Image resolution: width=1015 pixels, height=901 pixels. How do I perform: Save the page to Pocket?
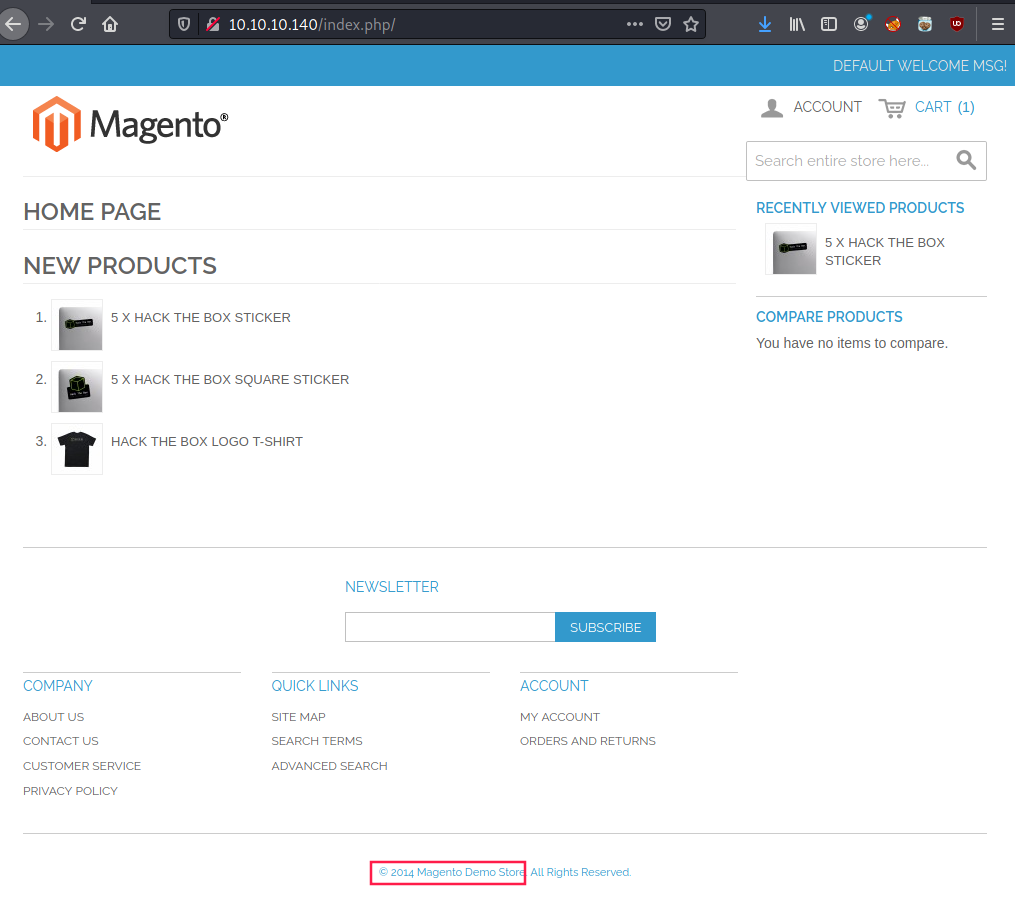[x=663, y=24]
